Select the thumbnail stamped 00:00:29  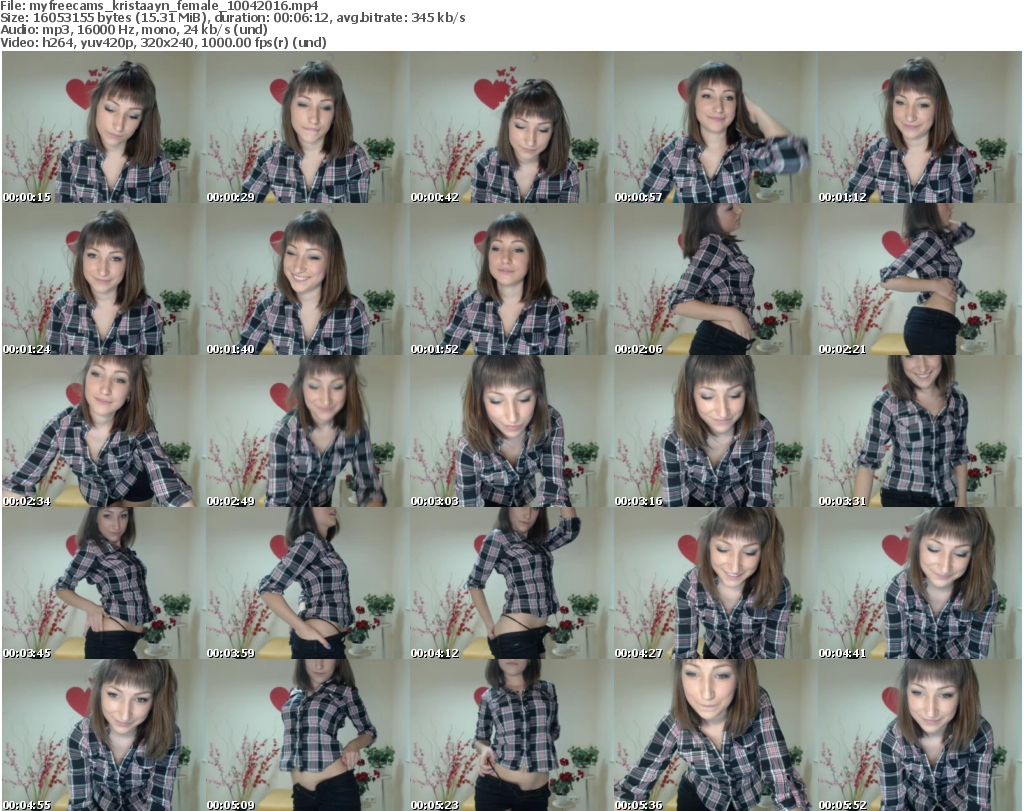click(x=307, y=127)
